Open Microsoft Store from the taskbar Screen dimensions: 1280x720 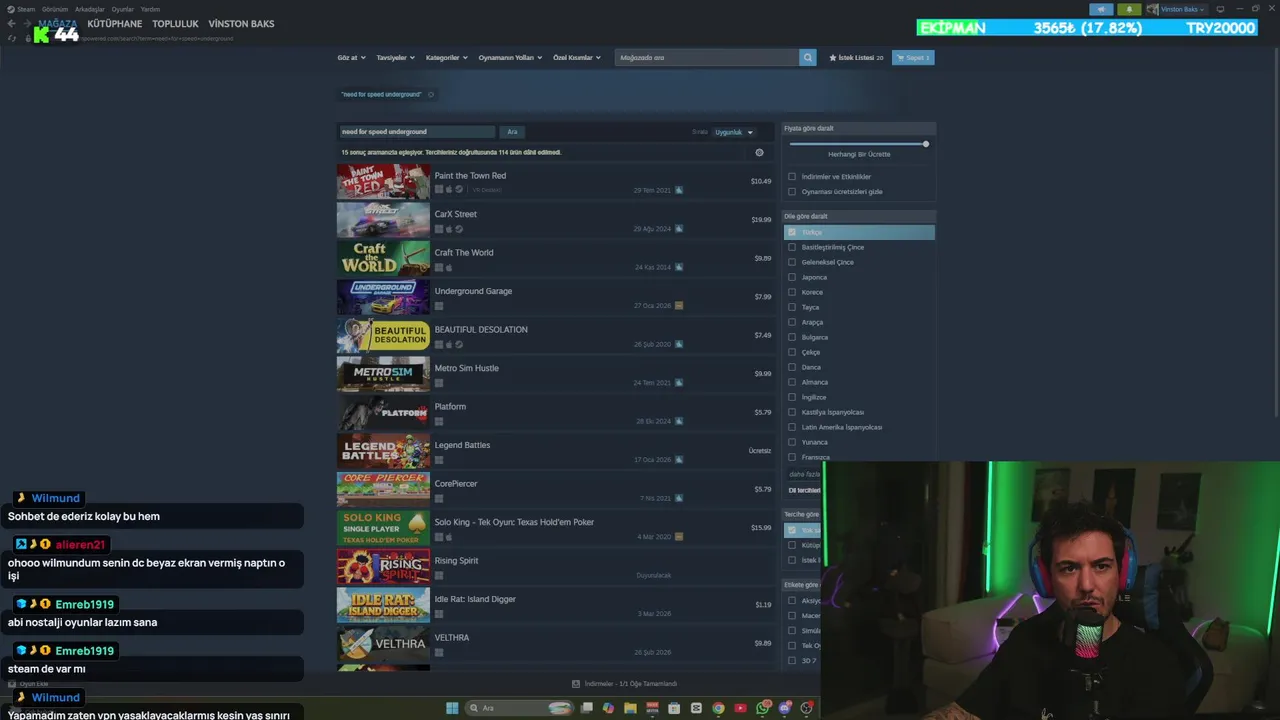[674, 708]
